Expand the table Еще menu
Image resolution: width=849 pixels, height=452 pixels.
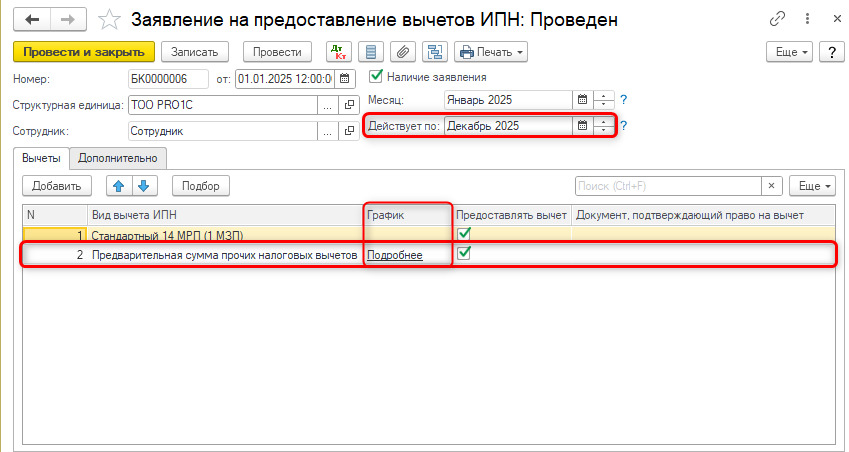813,186
